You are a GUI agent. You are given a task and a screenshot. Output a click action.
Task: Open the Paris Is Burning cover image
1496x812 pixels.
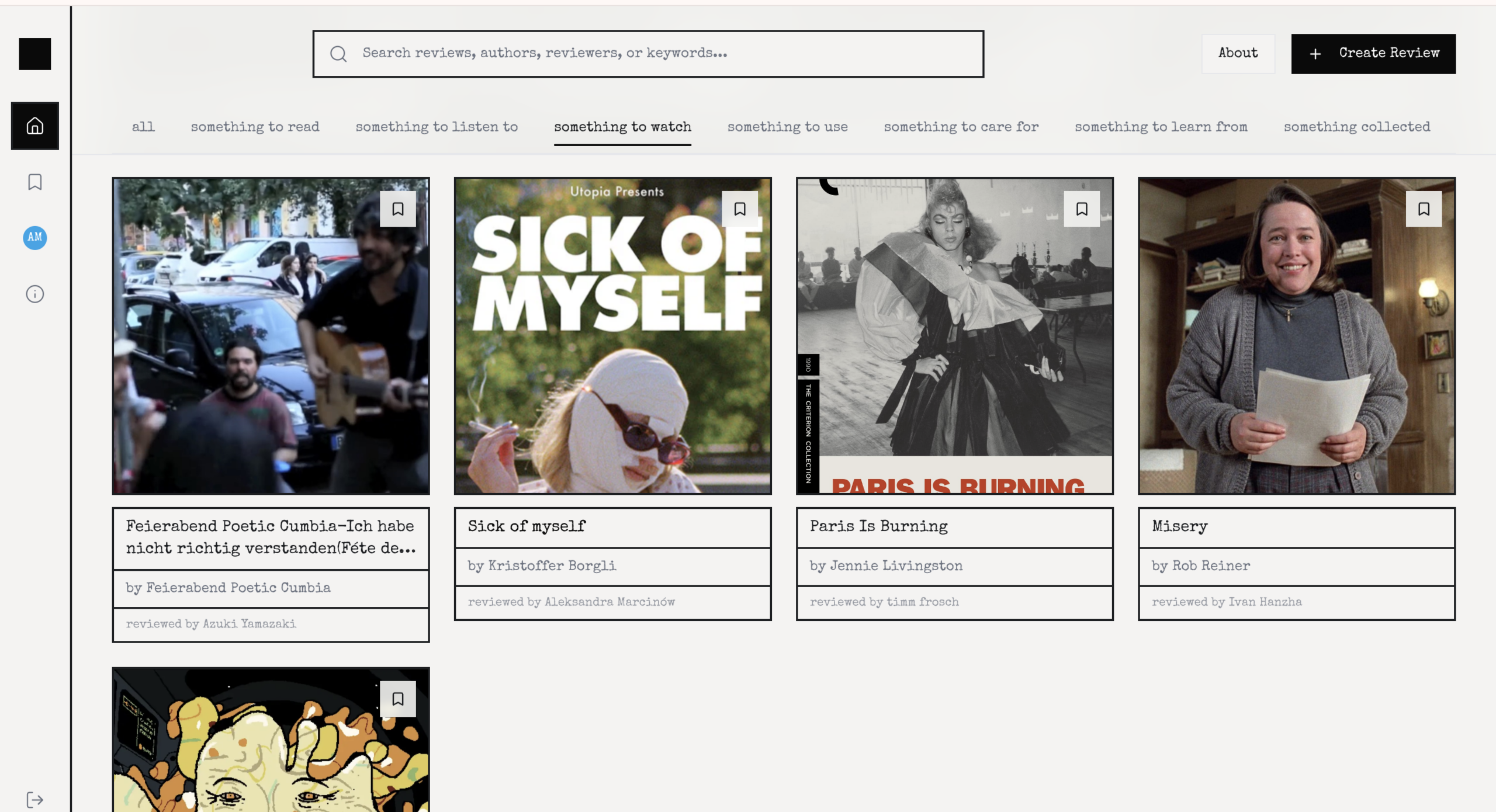pos(955,336)
